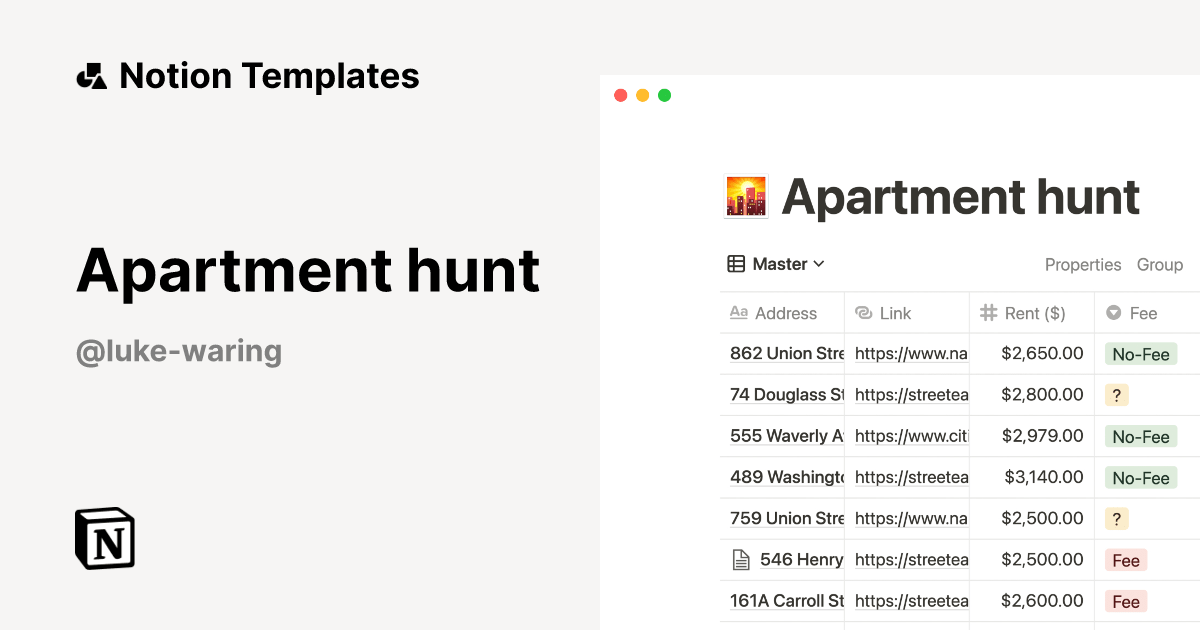
Task: Click the link icon in Link header
Action: coord(864,313)
